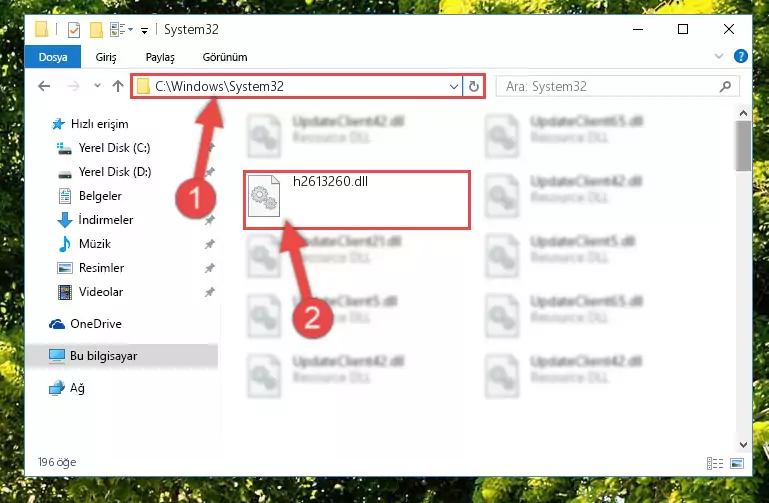Image resolution: width=769 pixels, height=503 pixels.
Task: Click the pin icon next to Videolar
Action: pyautogui.click(x=209, y=292)
